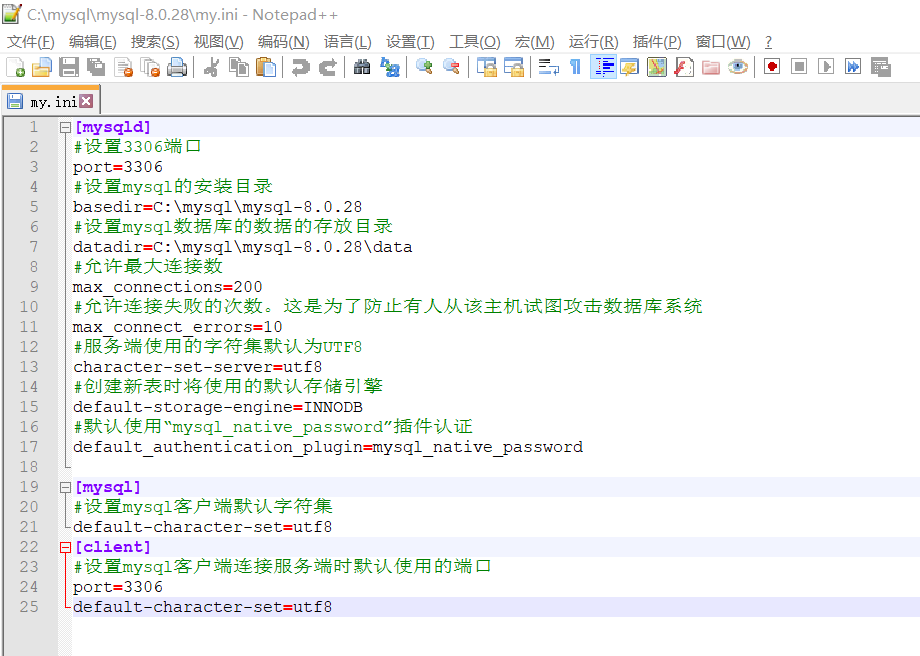The height and width of the screenshot is (656, 920).
Task: Toggle show all characters pilcrow icon
Action: pyautogui.click(x=576, y=67)
